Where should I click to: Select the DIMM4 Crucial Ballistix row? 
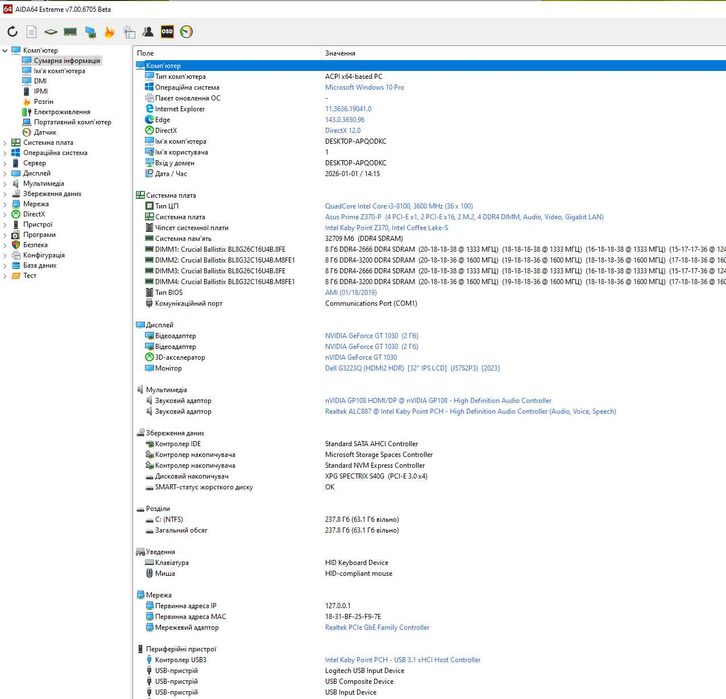point(431,281)
